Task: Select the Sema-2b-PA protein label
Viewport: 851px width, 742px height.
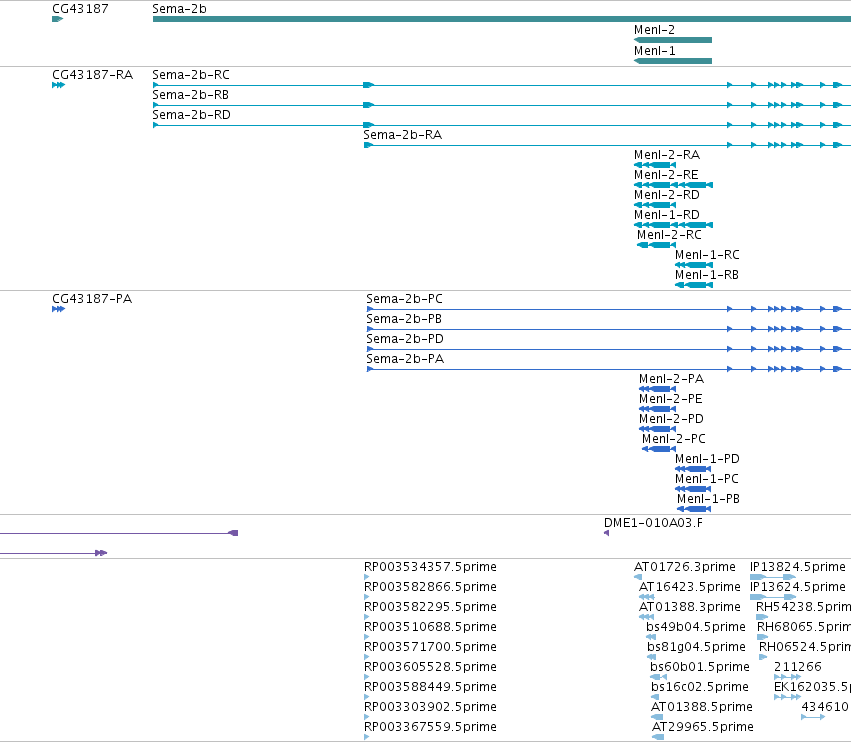Action: click(405, 359)
